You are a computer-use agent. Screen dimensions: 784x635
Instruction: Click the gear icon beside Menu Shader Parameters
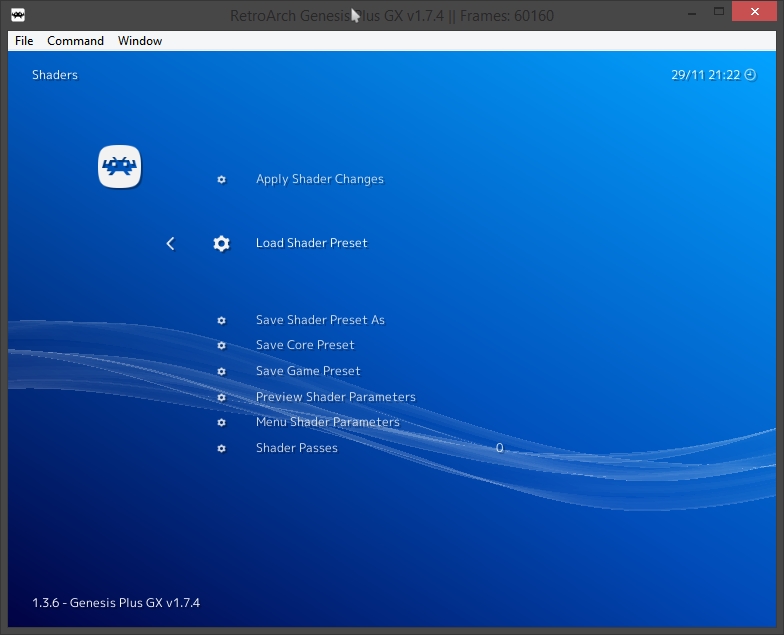pos(222,422)
